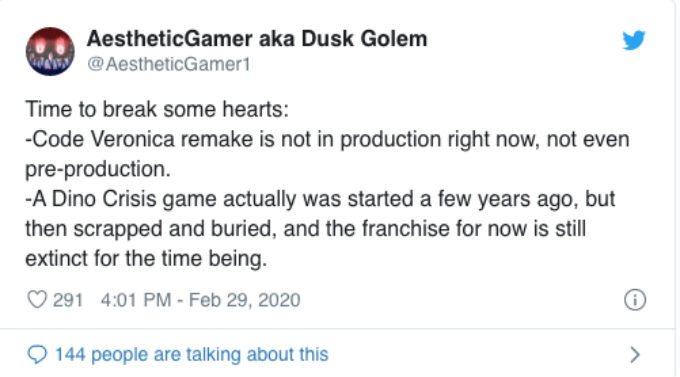Click the 'extinct for the time being' line
Image resolution: width=680 pixels, height=377 pixels.
coord(146,259)
